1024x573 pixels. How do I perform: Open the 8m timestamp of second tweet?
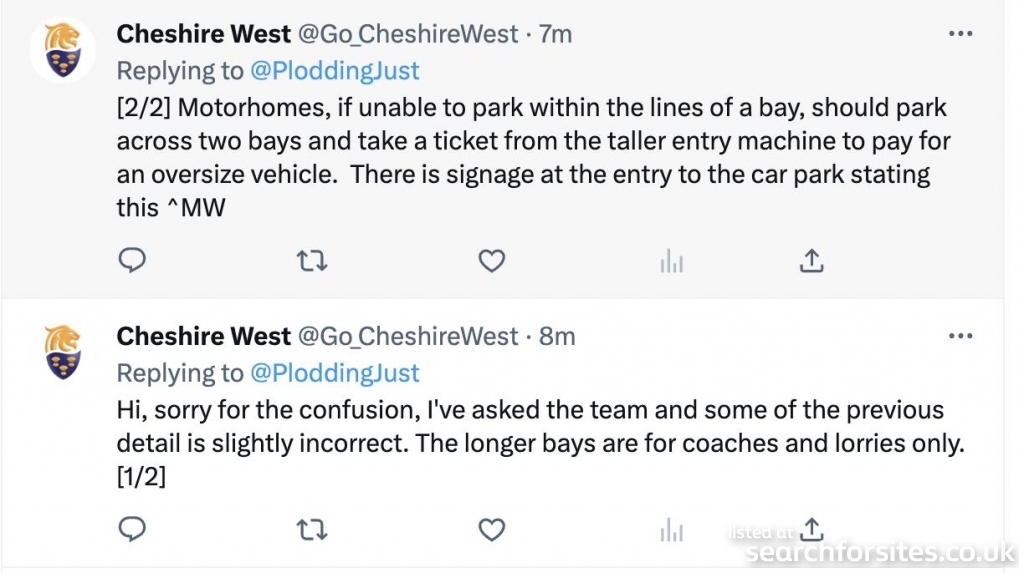pyautogui.click(x=557, y=336)
